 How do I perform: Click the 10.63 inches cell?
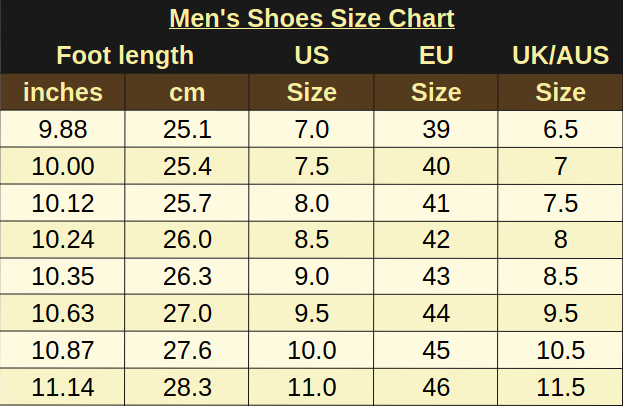pyautogui.click(x=63, y=313)
